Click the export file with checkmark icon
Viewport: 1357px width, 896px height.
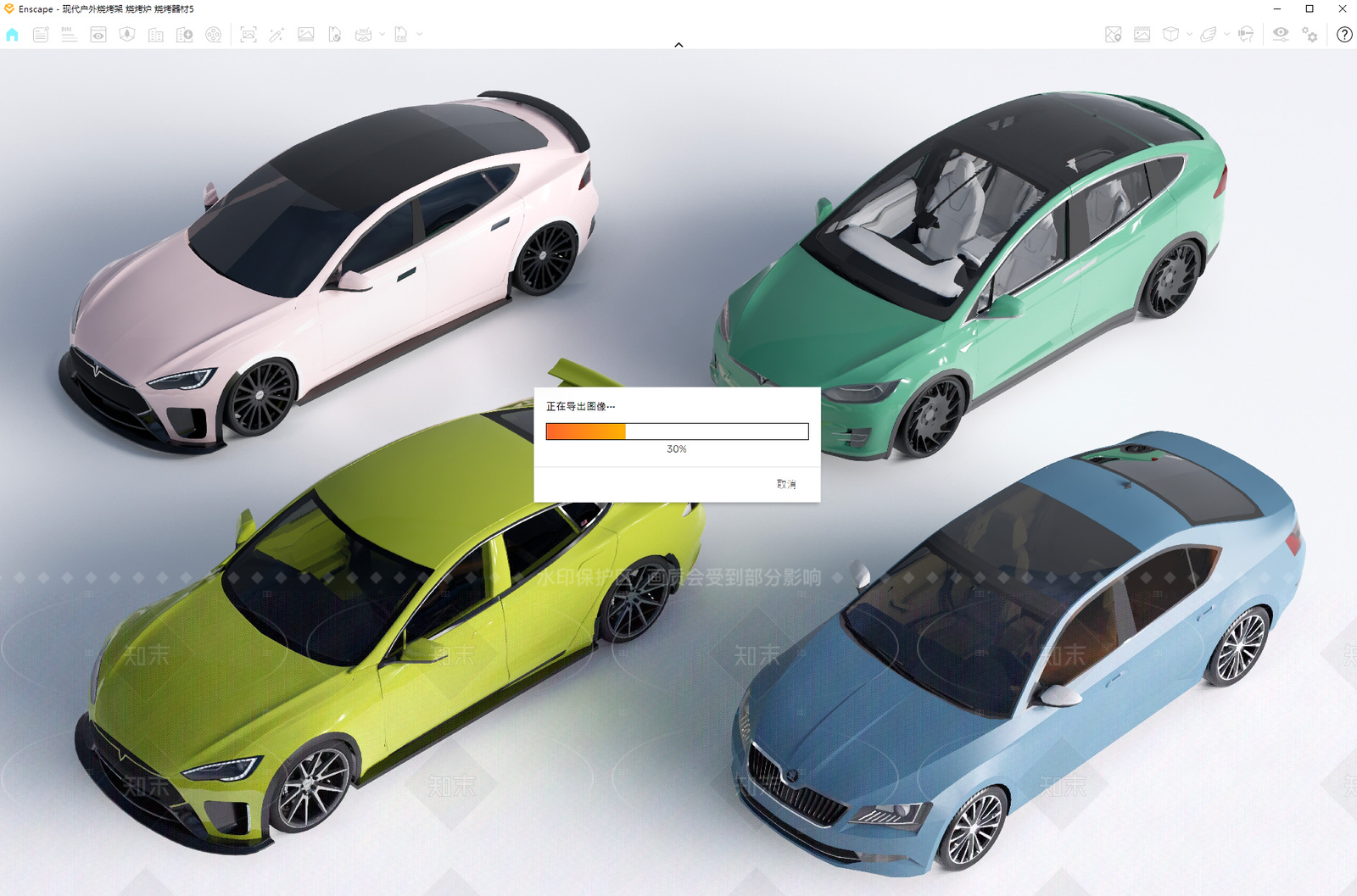pyautogui.click(x=335, y=35)
